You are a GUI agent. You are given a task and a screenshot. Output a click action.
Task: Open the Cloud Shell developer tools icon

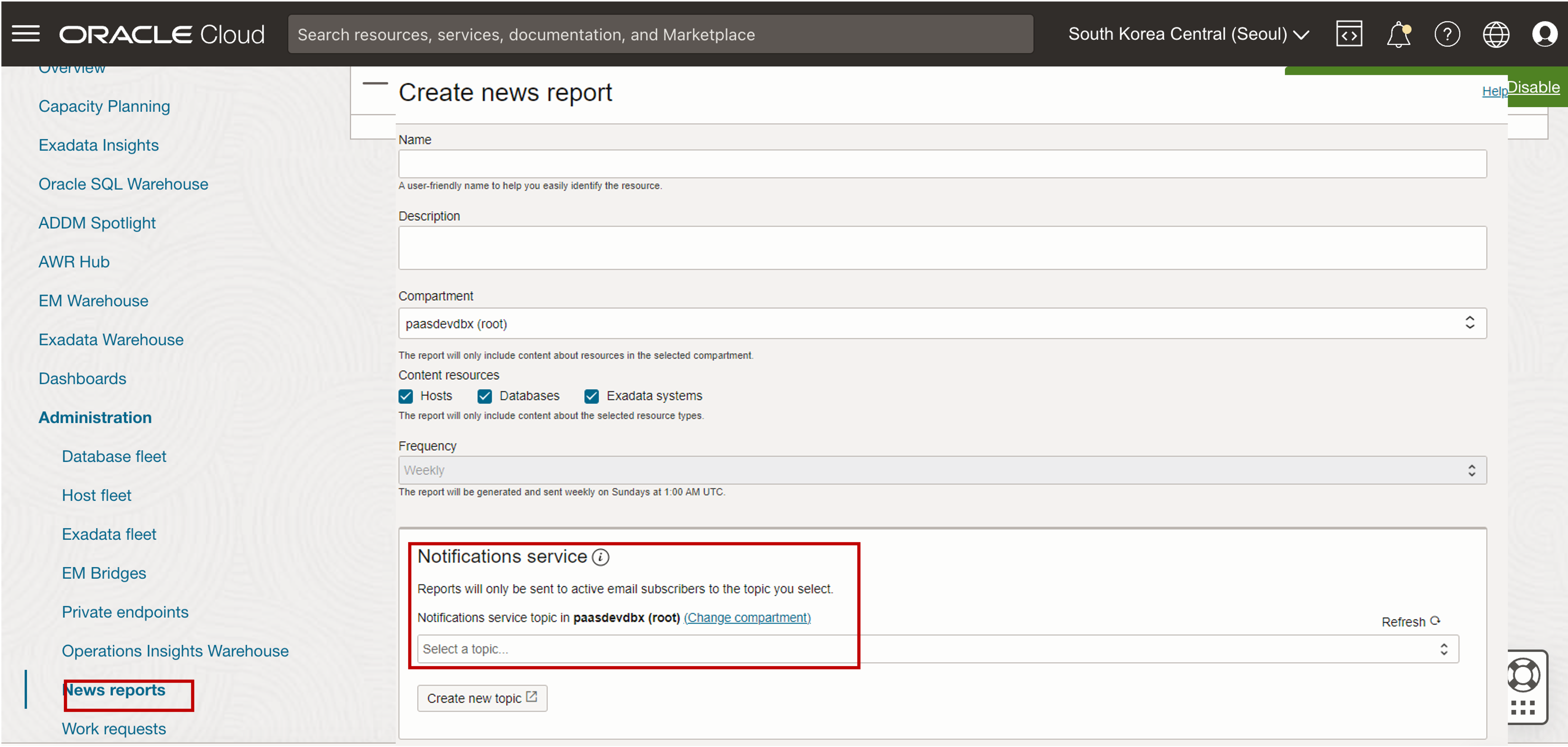[x=1349, y=34]
